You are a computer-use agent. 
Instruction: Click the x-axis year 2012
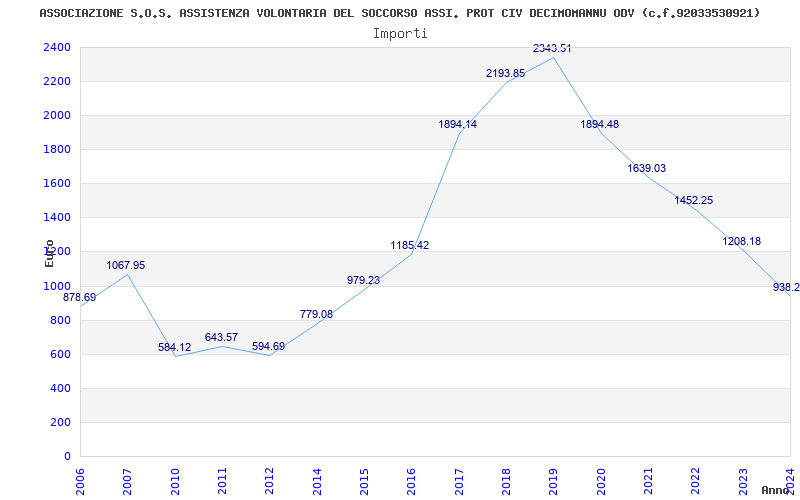269,482
